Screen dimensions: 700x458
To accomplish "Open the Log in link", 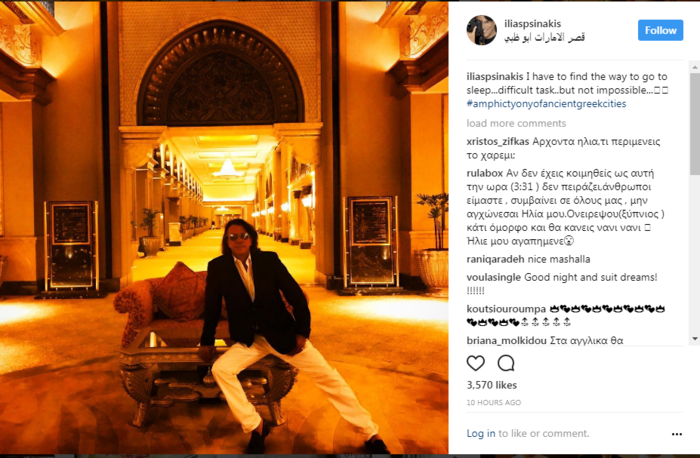I will tap(481, 433).
